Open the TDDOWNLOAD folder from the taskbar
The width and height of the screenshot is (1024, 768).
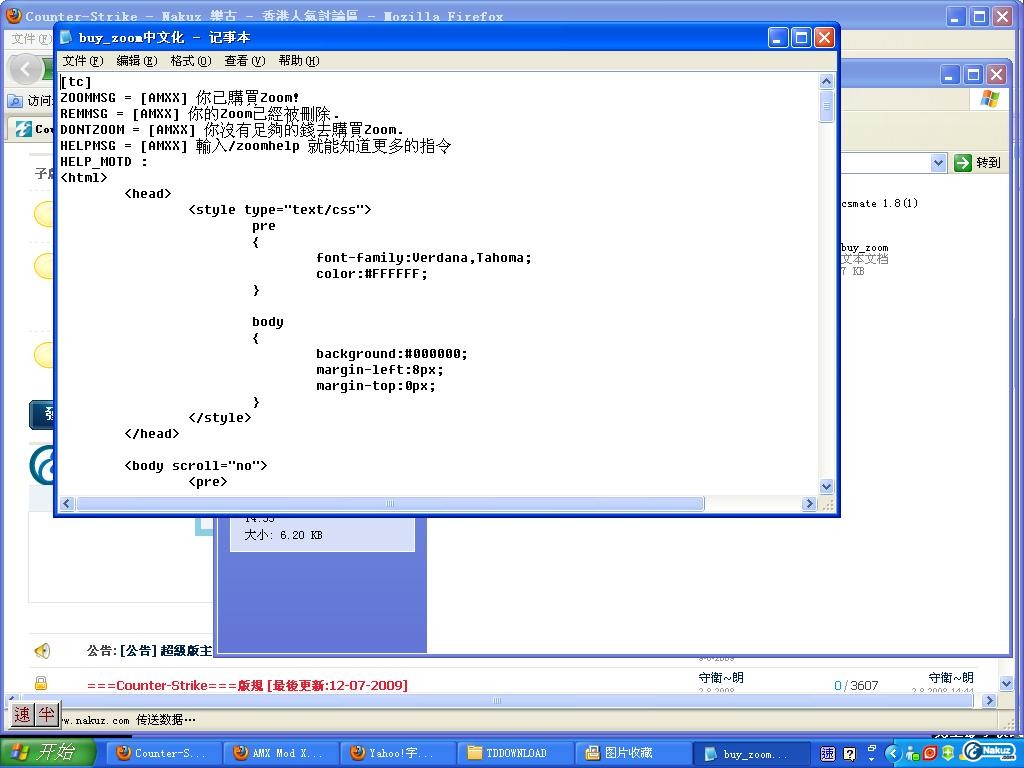click(516, 754)
